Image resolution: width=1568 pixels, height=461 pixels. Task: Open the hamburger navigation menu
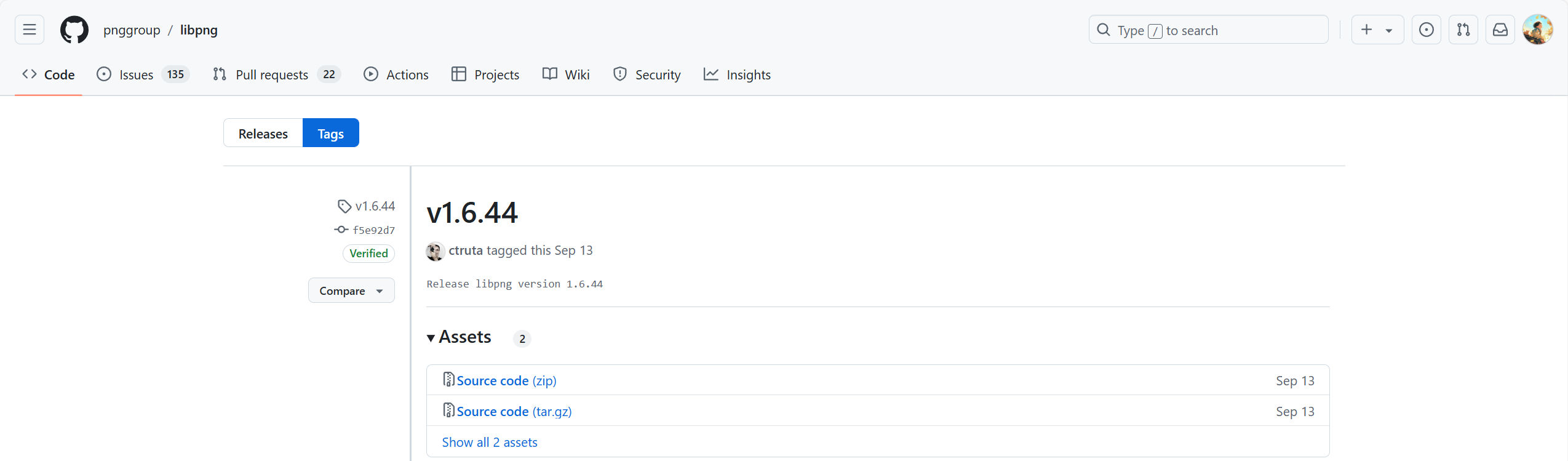(30, 30)
